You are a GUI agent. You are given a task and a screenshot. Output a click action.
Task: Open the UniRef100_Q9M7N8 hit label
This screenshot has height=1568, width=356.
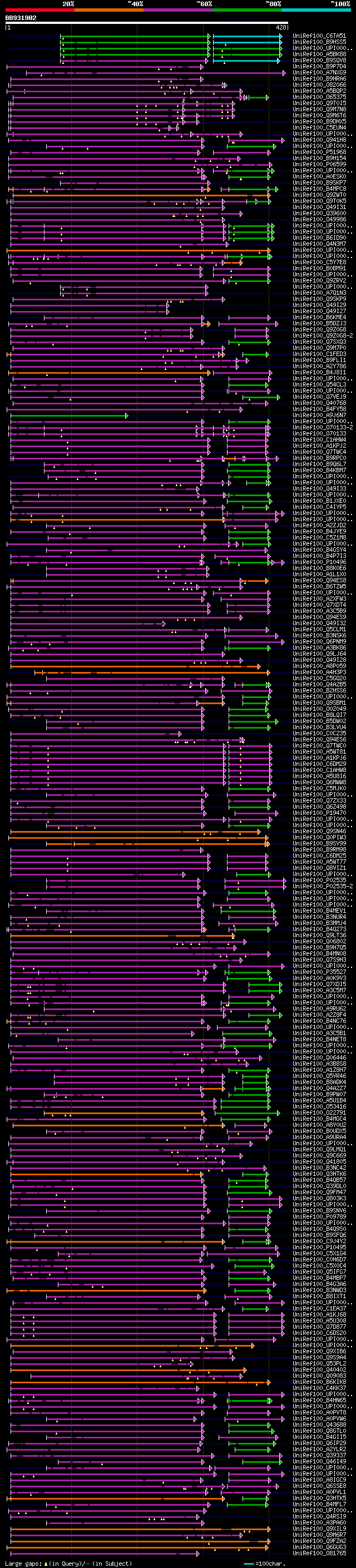tap(319, 110)
